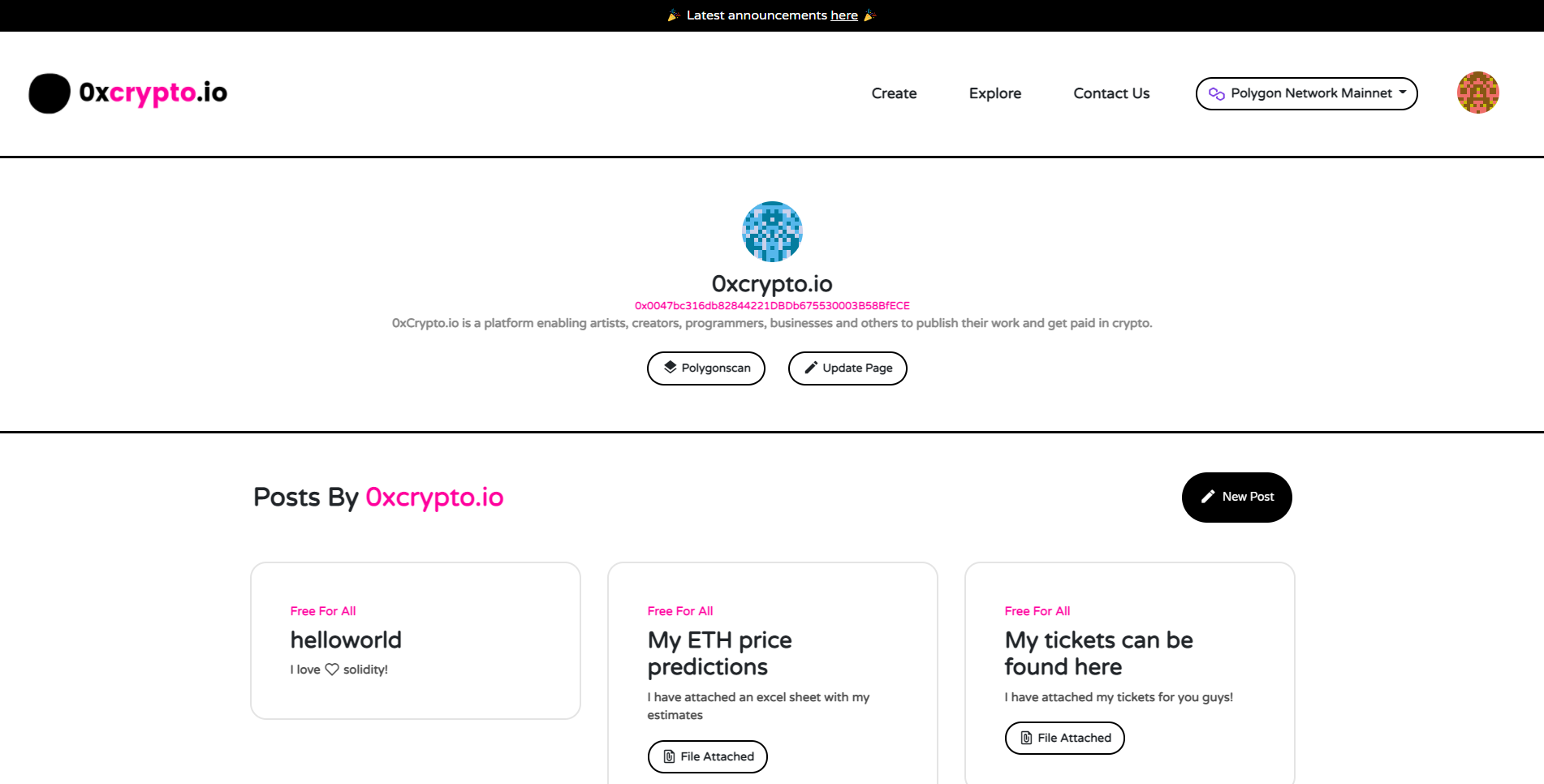This screenshot has width=1544, height=784.
Task: Open your profile avatar menu
Action: click(x=1477, y=93)
